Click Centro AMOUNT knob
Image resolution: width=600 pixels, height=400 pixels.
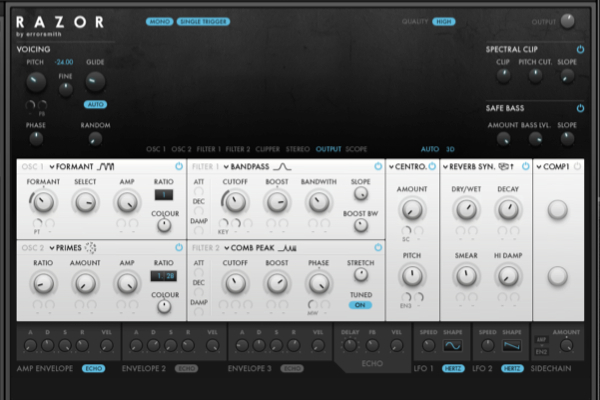pos(412,209)
